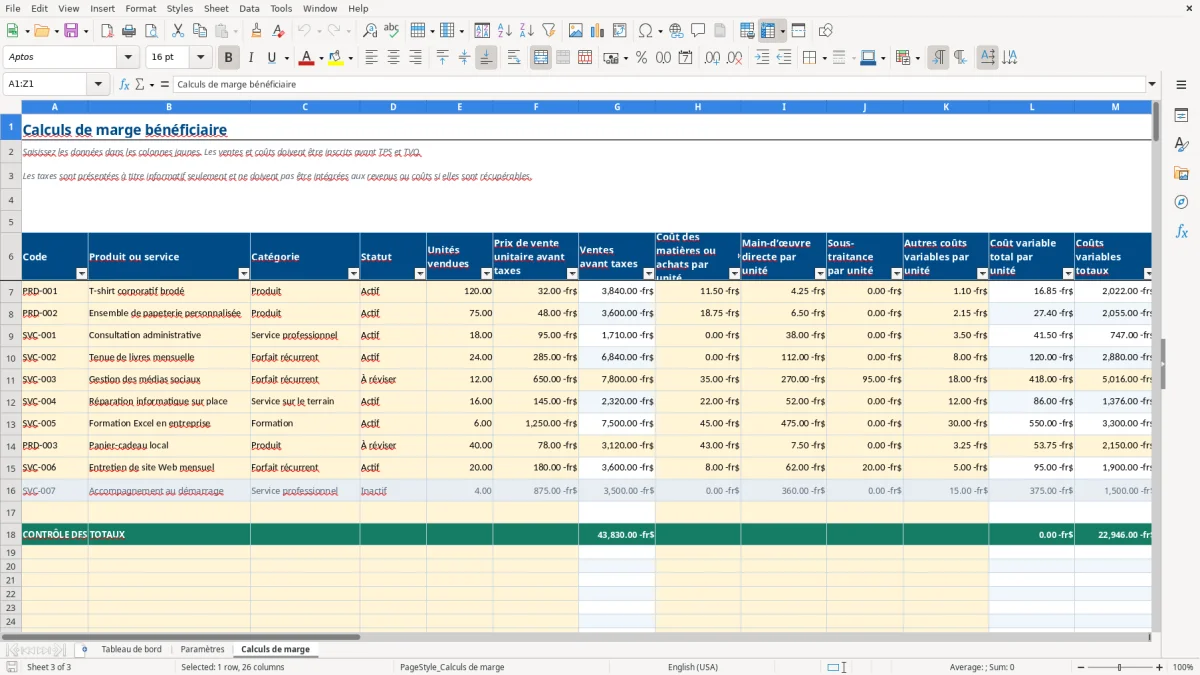Image resolution: width=1200 pixels, height=675 pixels.
Task: Click the Print icon
Action: pos(129,31)
